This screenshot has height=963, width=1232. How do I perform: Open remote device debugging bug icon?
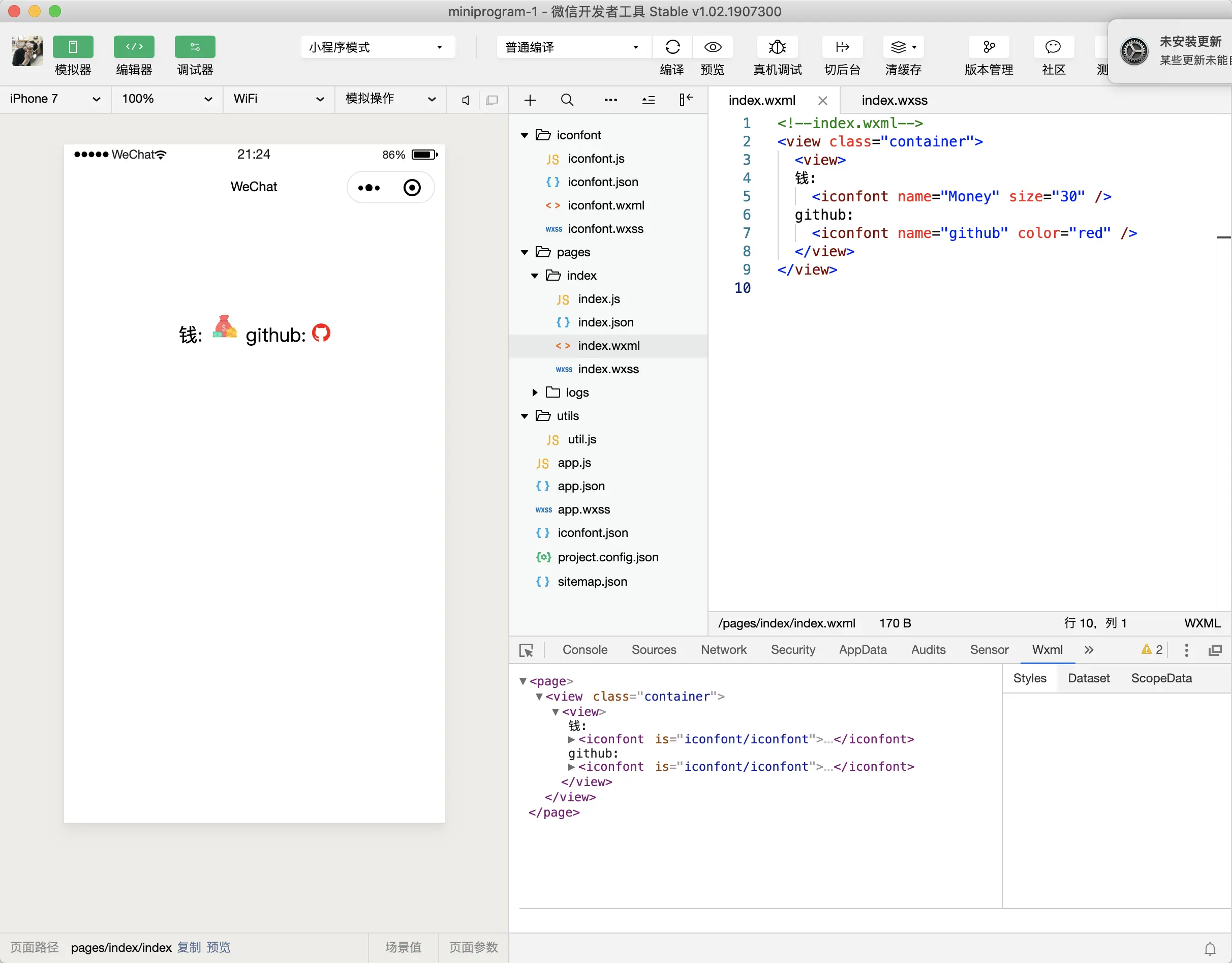pyautogui.click(x=777, y=47)
